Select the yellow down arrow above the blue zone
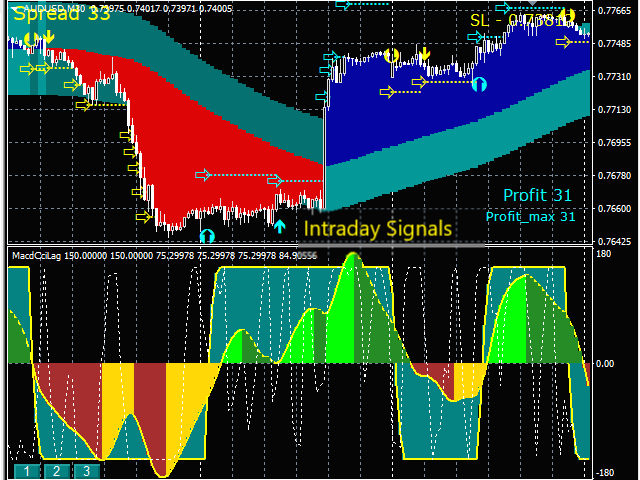Viewport: 640px width, 480px height. [425, 53]
